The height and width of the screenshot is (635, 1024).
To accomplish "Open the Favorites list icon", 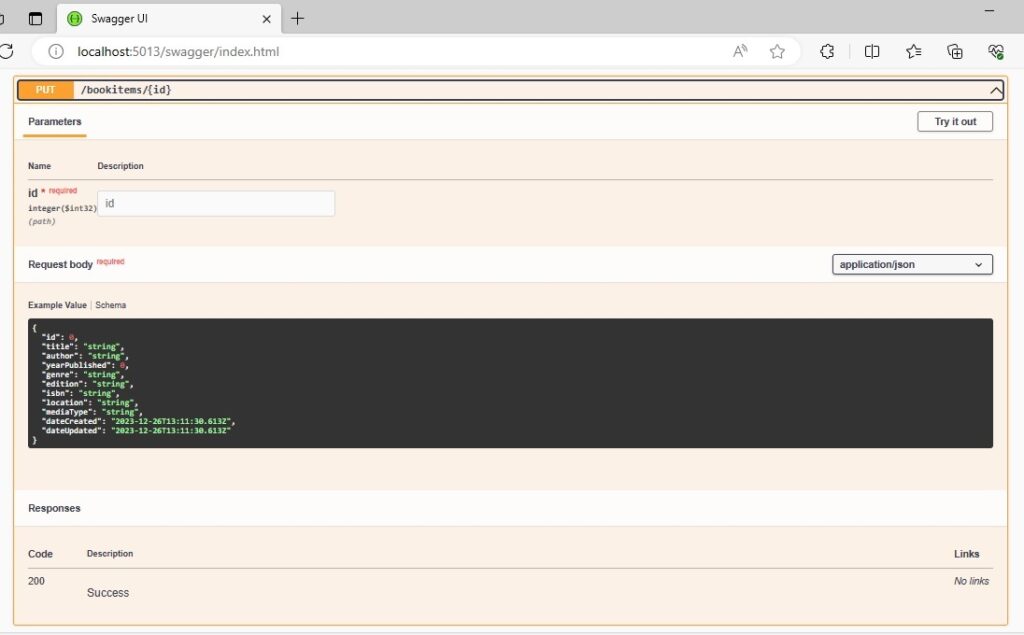I will [914, 52].
